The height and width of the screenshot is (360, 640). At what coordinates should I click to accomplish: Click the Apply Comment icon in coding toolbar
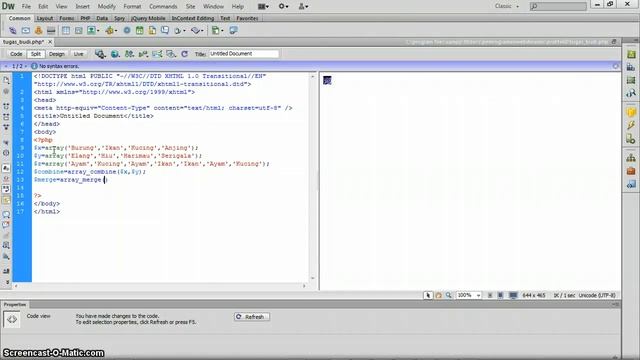pos(6,214)
